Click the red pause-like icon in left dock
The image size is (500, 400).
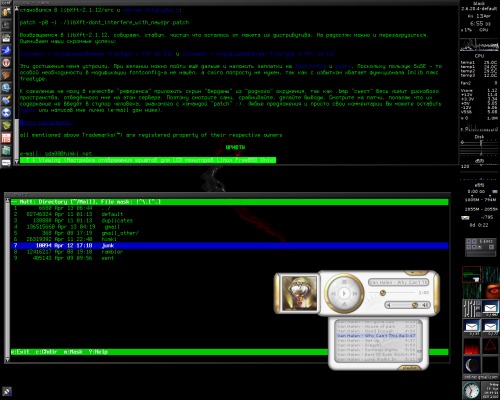[6, 63]
